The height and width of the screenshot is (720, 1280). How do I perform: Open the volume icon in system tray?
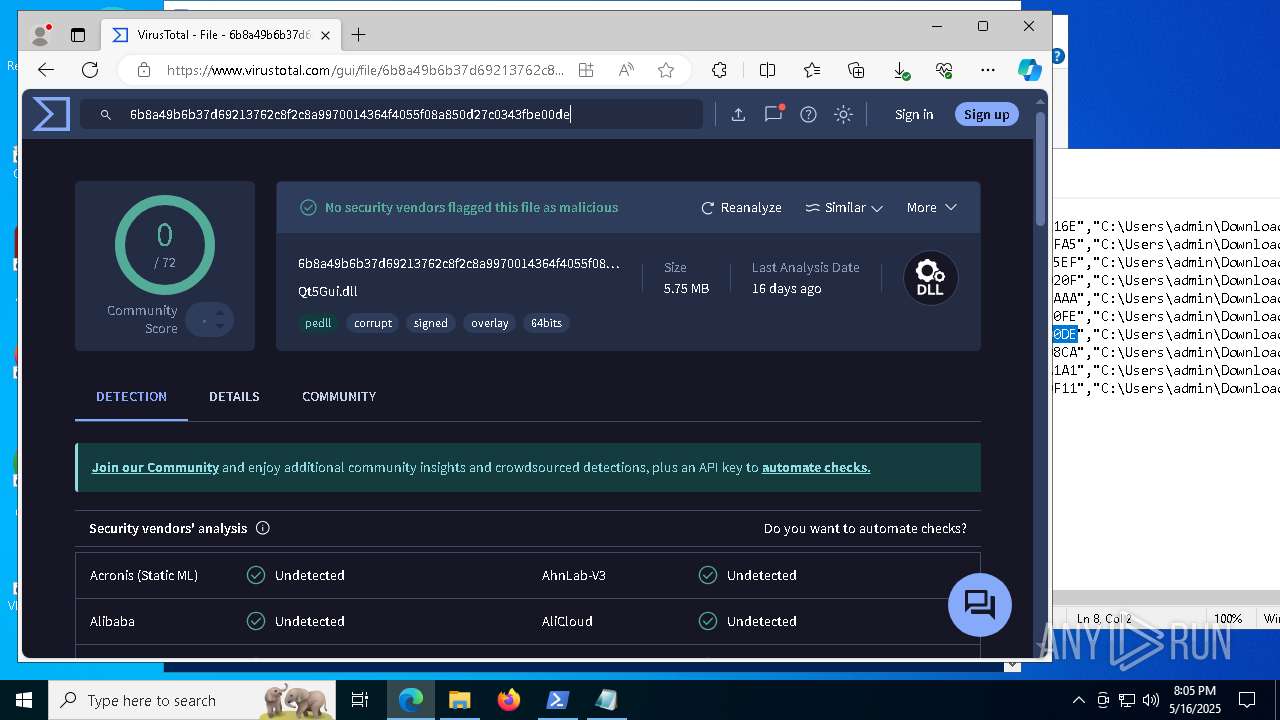pos(1150,700)
